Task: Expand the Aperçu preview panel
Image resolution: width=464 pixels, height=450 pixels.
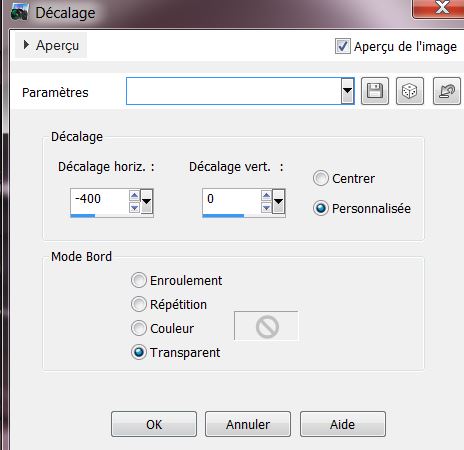Action: tap(51, 45)
